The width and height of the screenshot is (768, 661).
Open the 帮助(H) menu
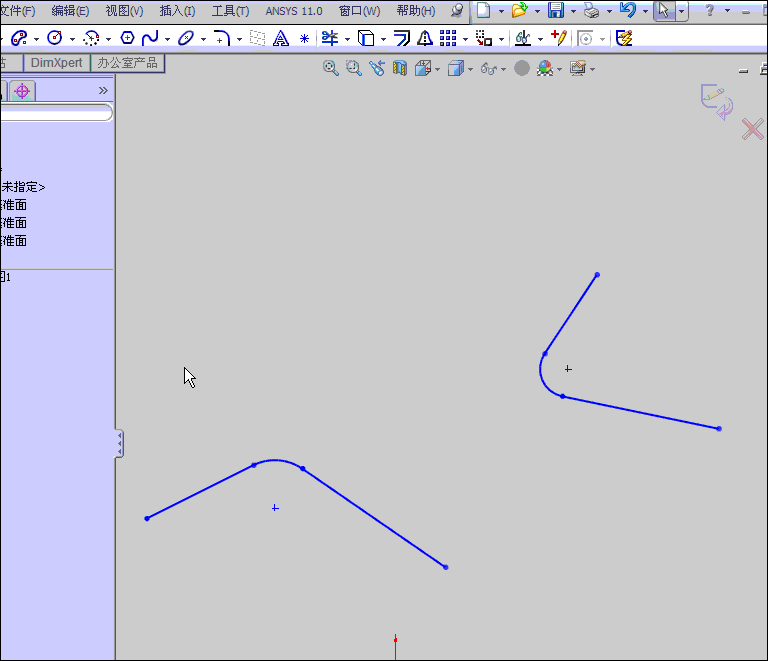[x=416, y=11]
